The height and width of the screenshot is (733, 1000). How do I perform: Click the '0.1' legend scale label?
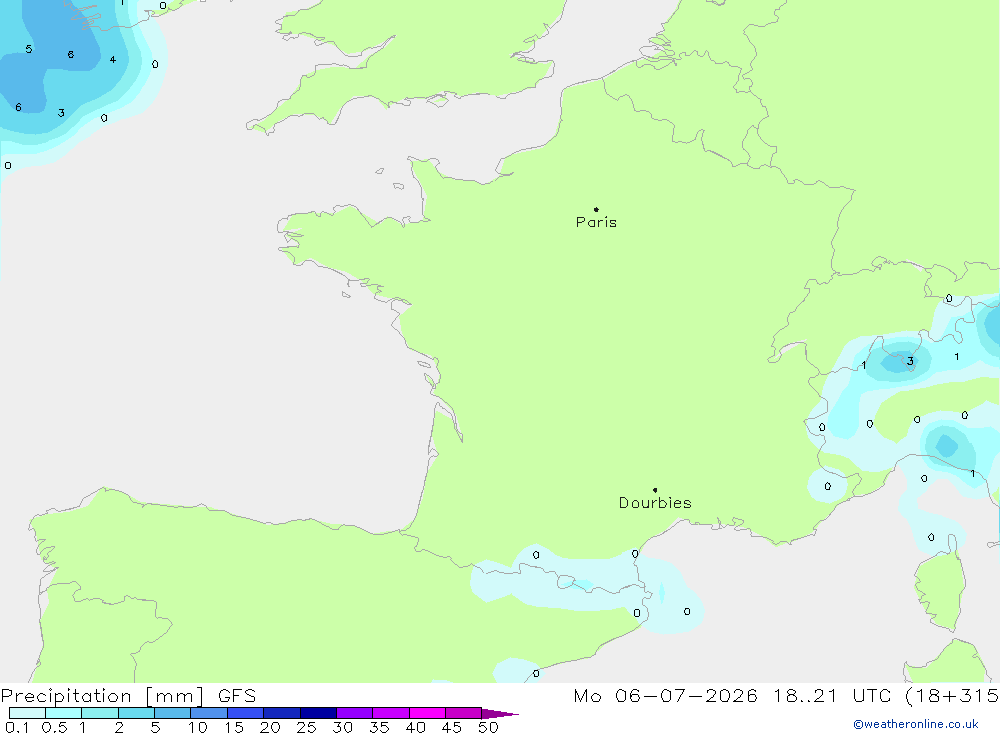tap(17, 727)
